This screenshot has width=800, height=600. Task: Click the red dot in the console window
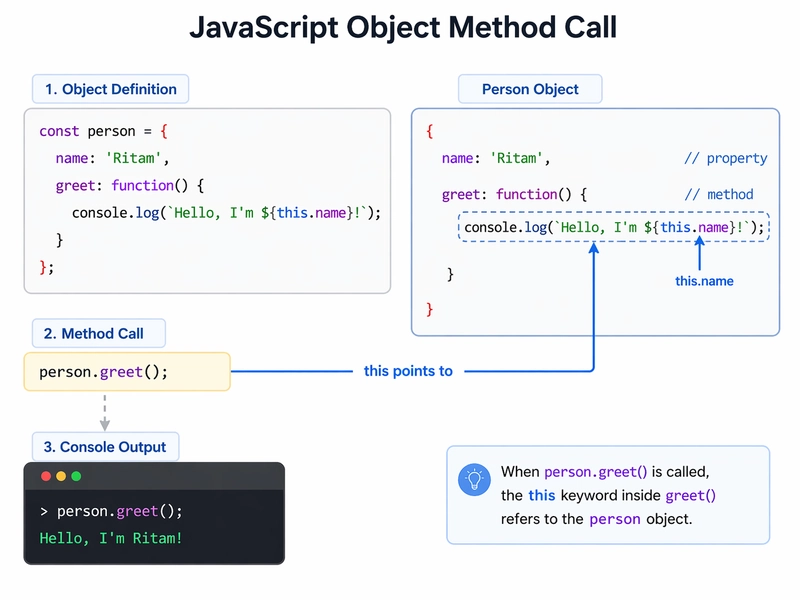pyautogui.click(x=45, y=476)
